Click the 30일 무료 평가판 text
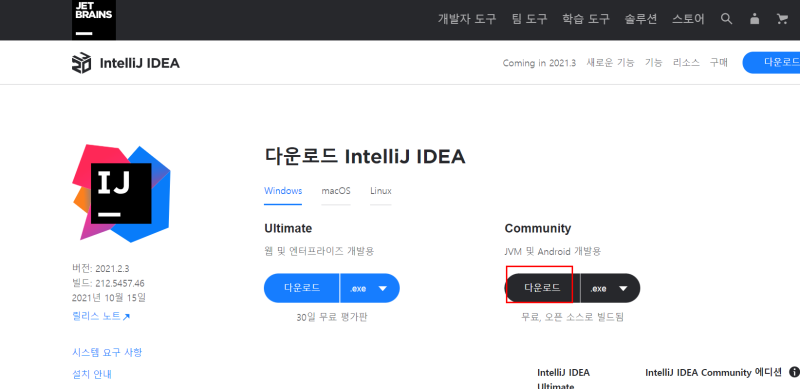This screenshot has height=389, width=800. [x=332, y=317]
